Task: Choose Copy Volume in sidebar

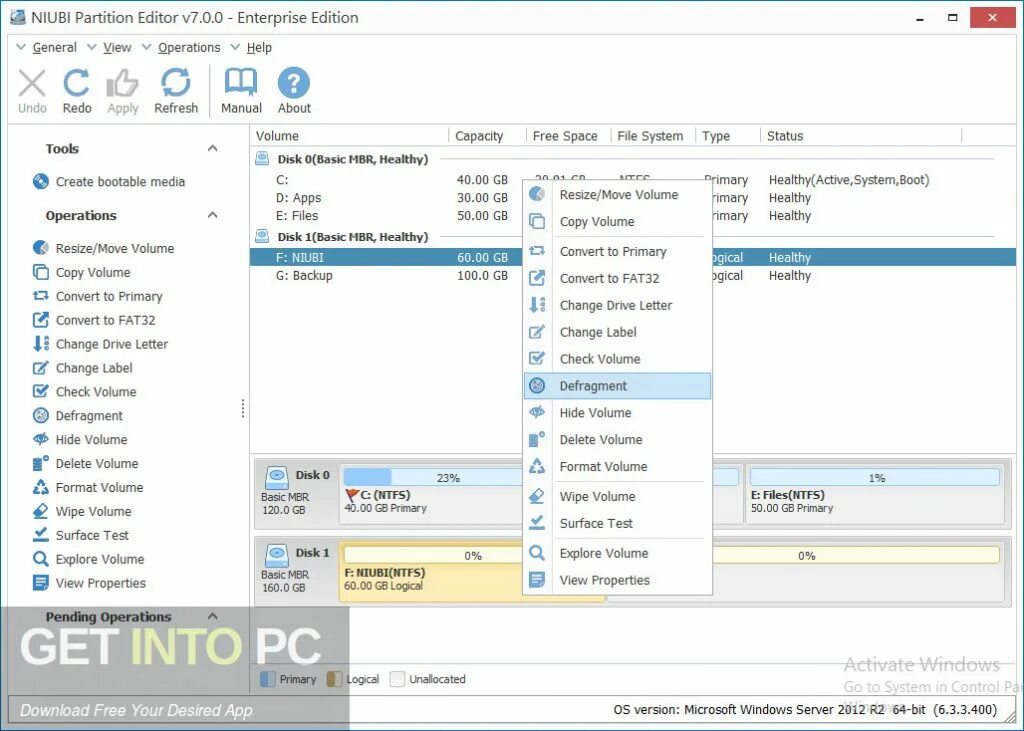Action: point(82,272)
